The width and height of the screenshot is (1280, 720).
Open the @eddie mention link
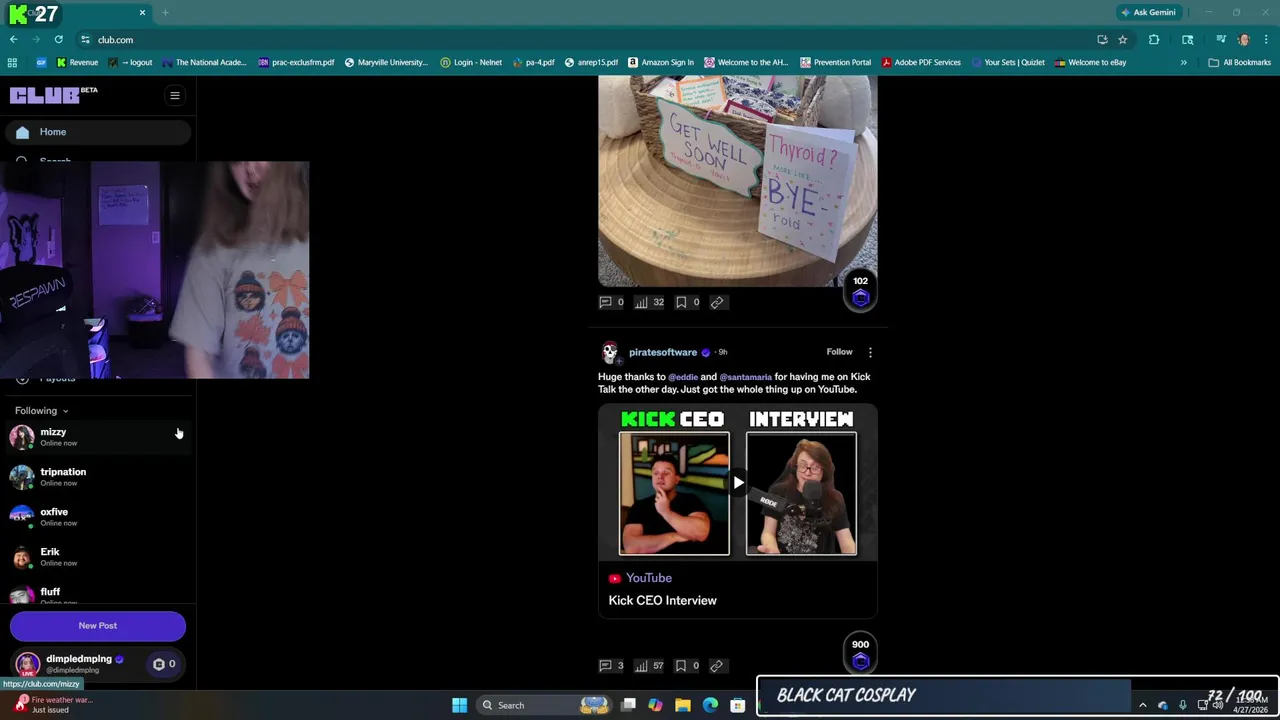(683, 377)
